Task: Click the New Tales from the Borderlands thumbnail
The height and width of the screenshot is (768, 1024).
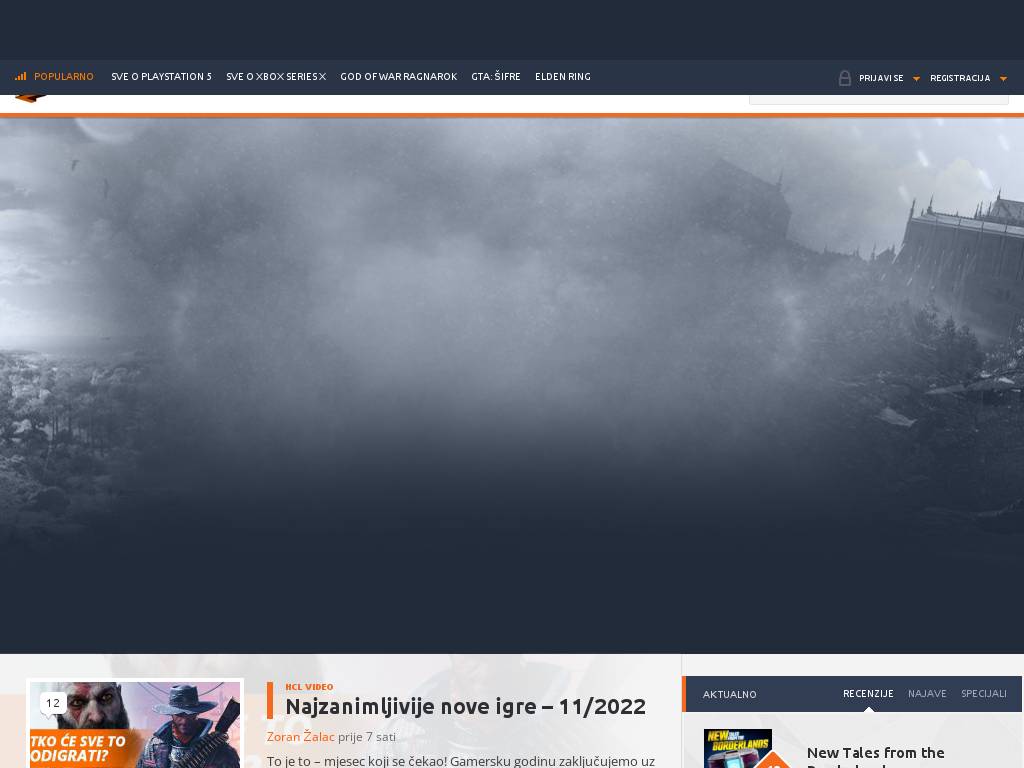Action: click(738, 748)
